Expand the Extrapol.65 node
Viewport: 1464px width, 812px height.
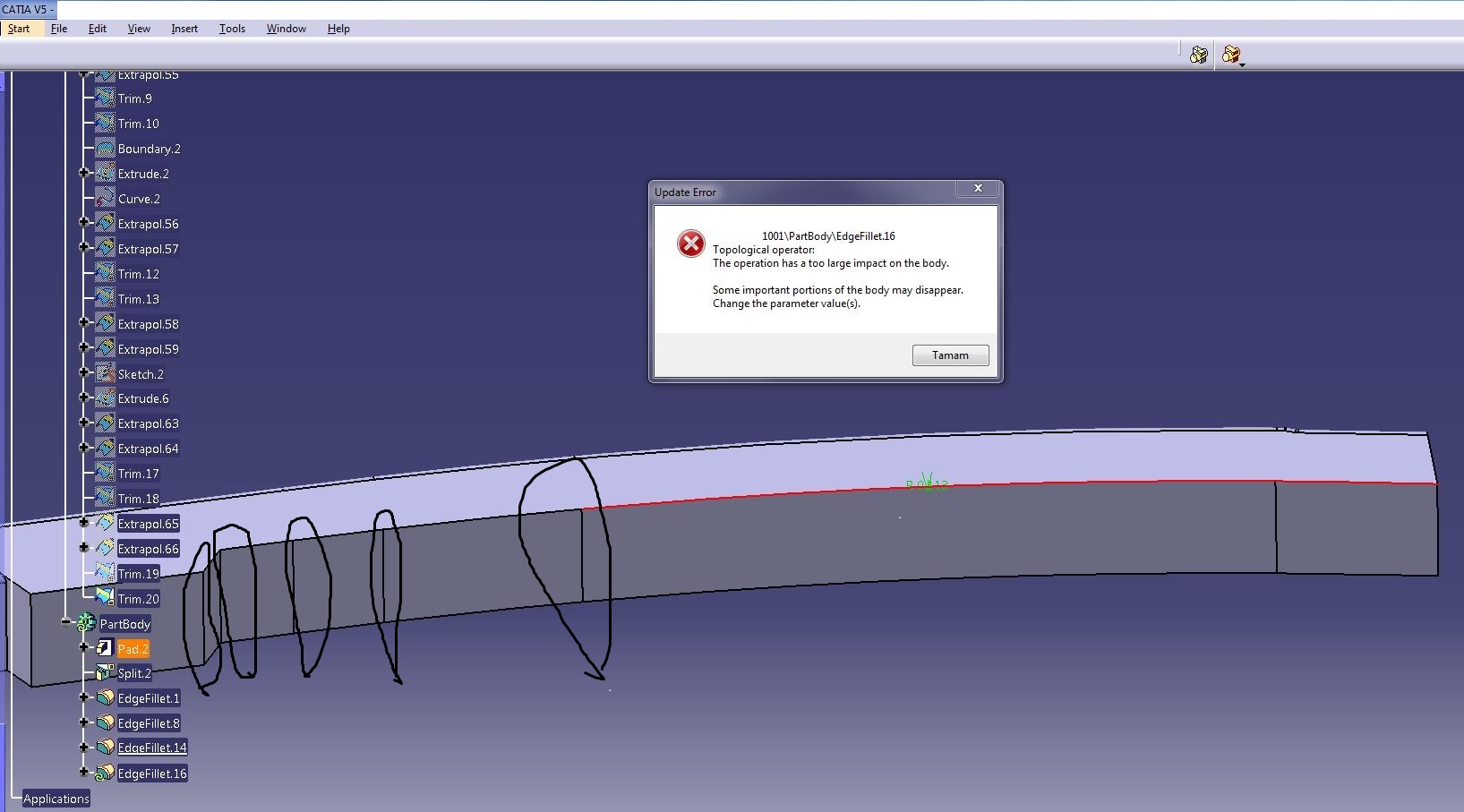click(x=83, y=522)
